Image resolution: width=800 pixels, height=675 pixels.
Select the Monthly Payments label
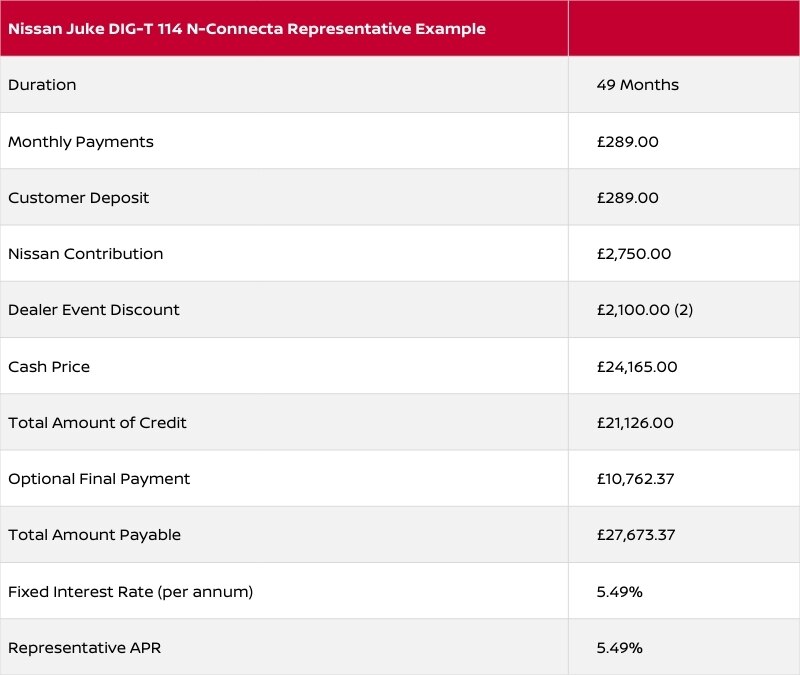(81, 142)
